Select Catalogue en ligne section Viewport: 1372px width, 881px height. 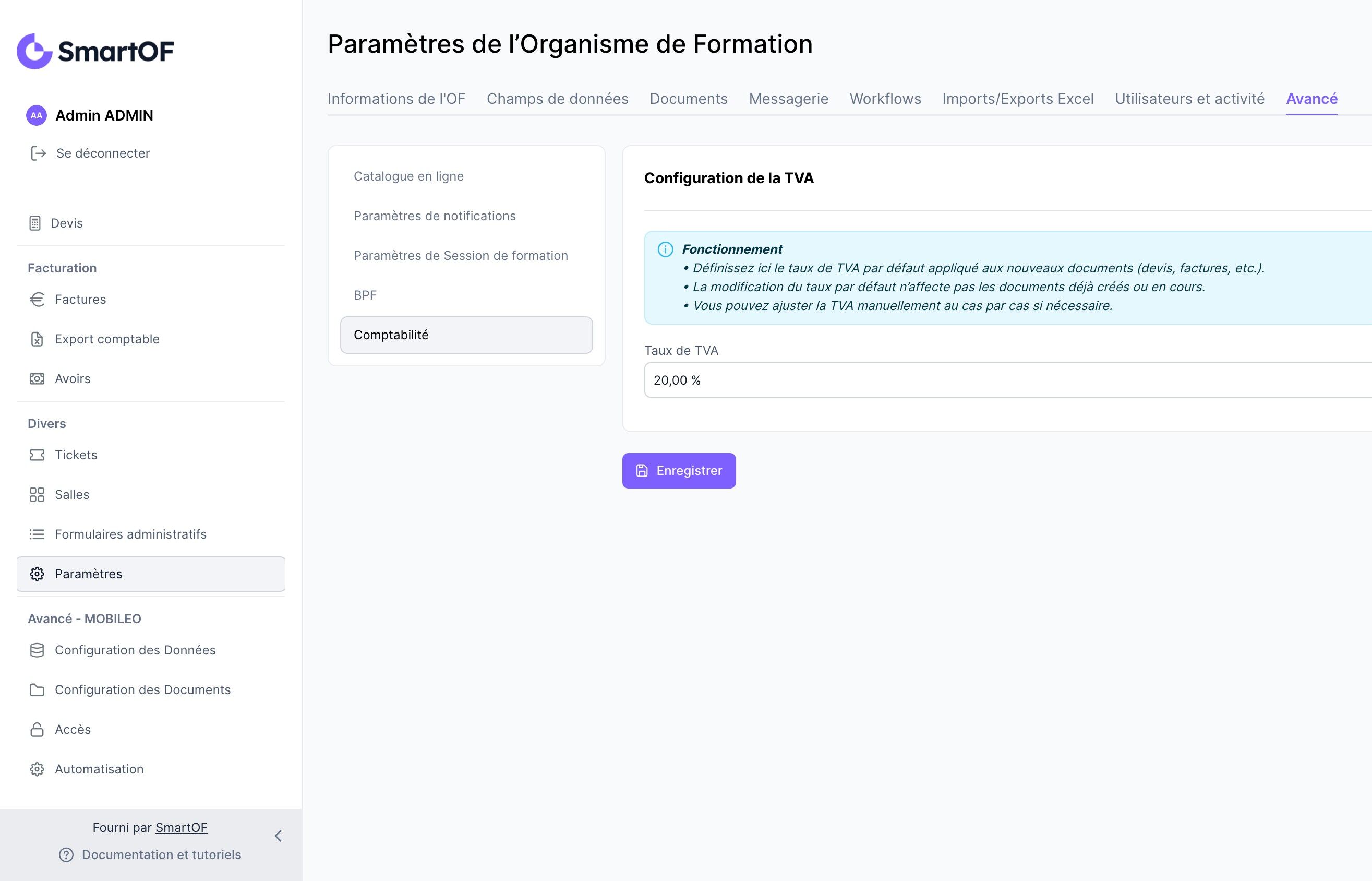point(408,176)
